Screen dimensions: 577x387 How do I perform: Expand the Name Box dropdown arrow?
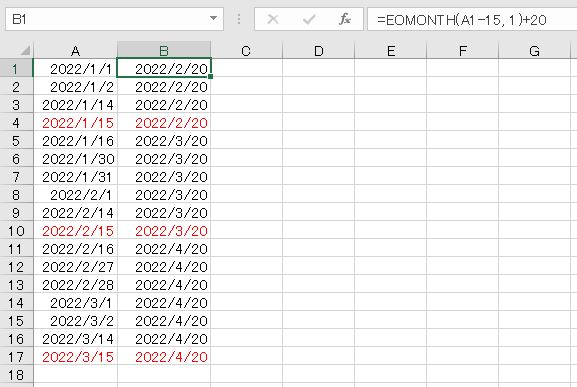tap(213, 18)
